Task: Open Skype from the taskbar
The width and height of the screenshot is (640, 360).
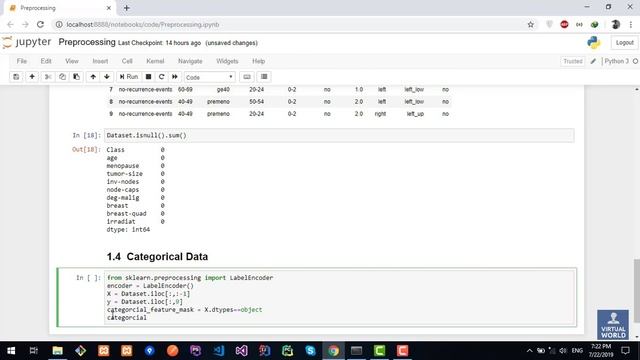Action: [x=310, y=351]
